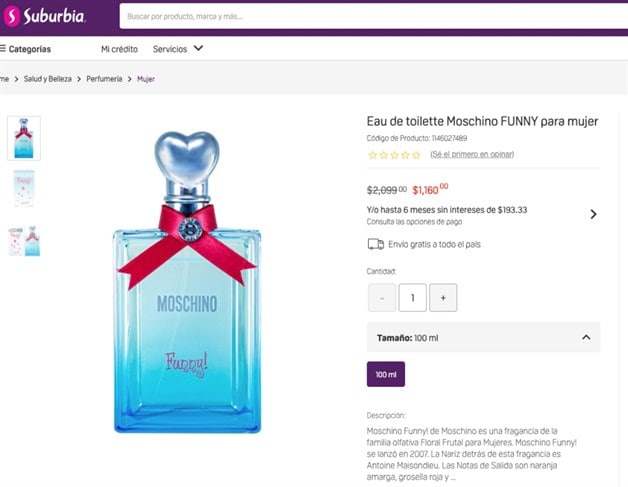Increase quantity with the plus button
The width and height of the screenshot is (628, 487).
tap(443, 297)
